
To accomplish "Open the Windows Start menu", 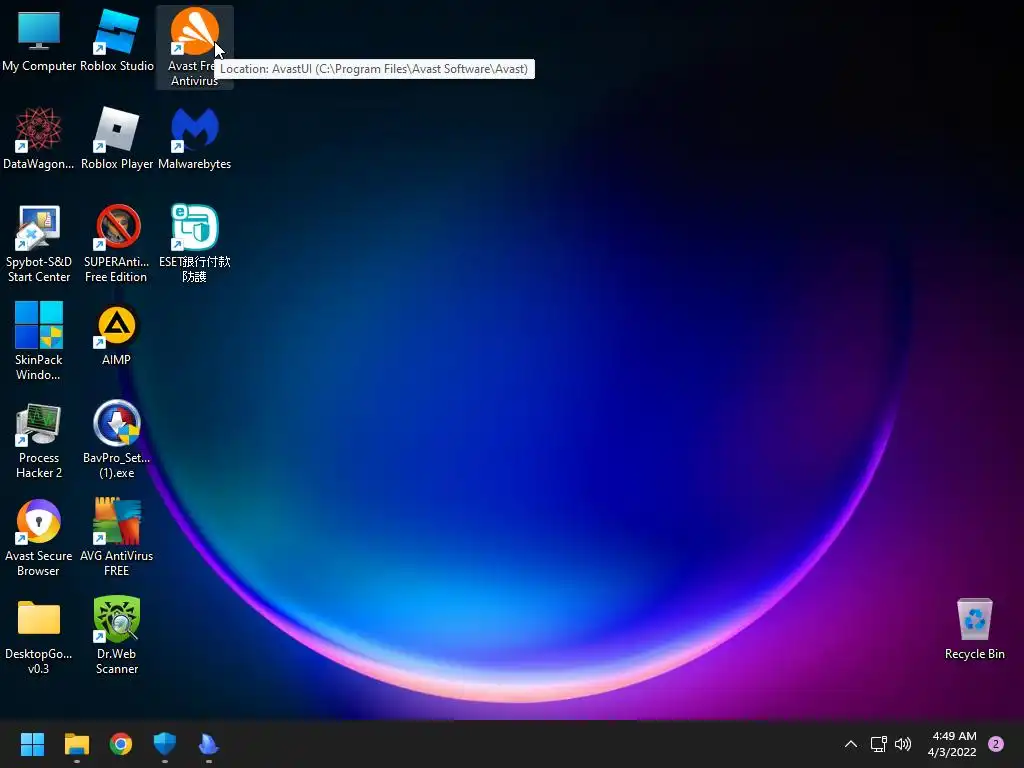I will [32, 744].
